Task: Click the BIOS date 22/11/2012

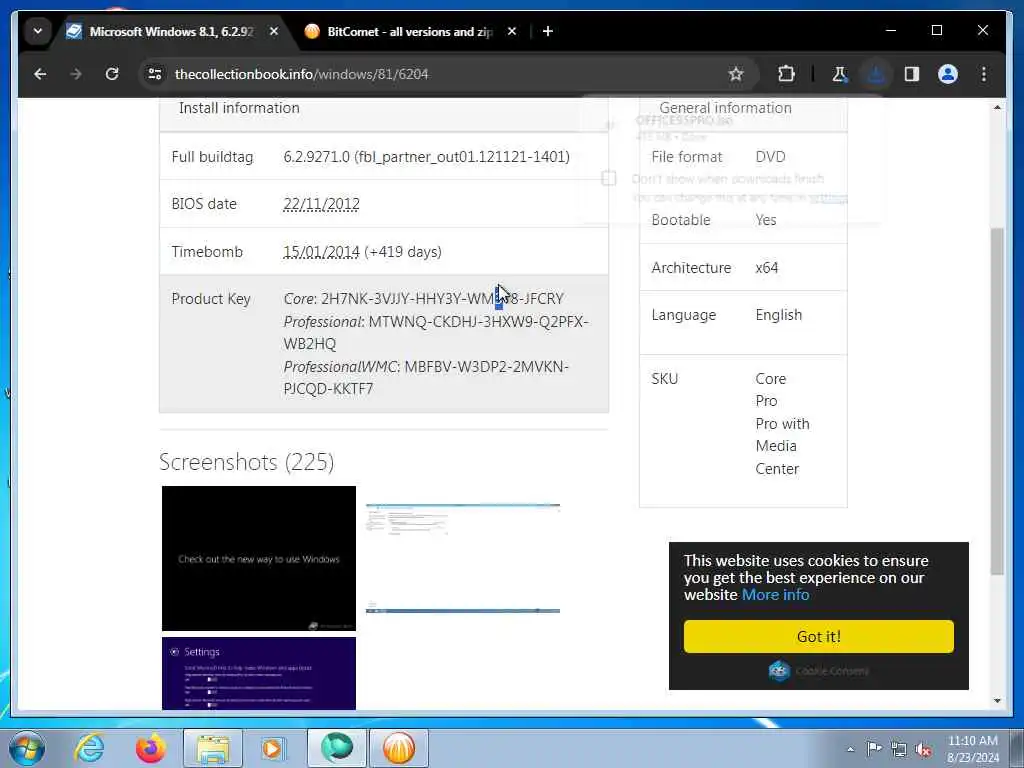Action: [321, 204]
